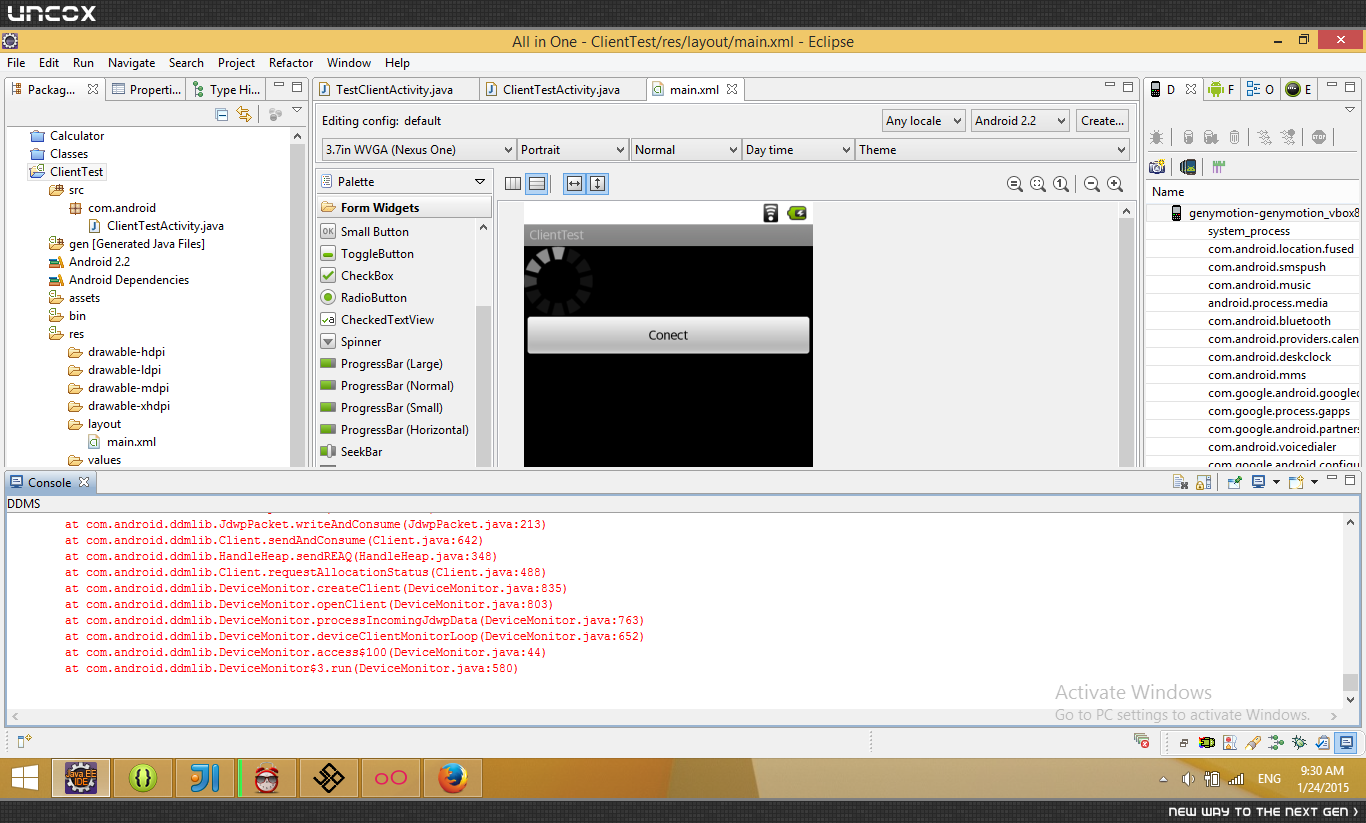The height and width of the screenshot is (823, 1366).
Task: Open the Package Explorer view menu arrow
Action: tap(297, 111)
